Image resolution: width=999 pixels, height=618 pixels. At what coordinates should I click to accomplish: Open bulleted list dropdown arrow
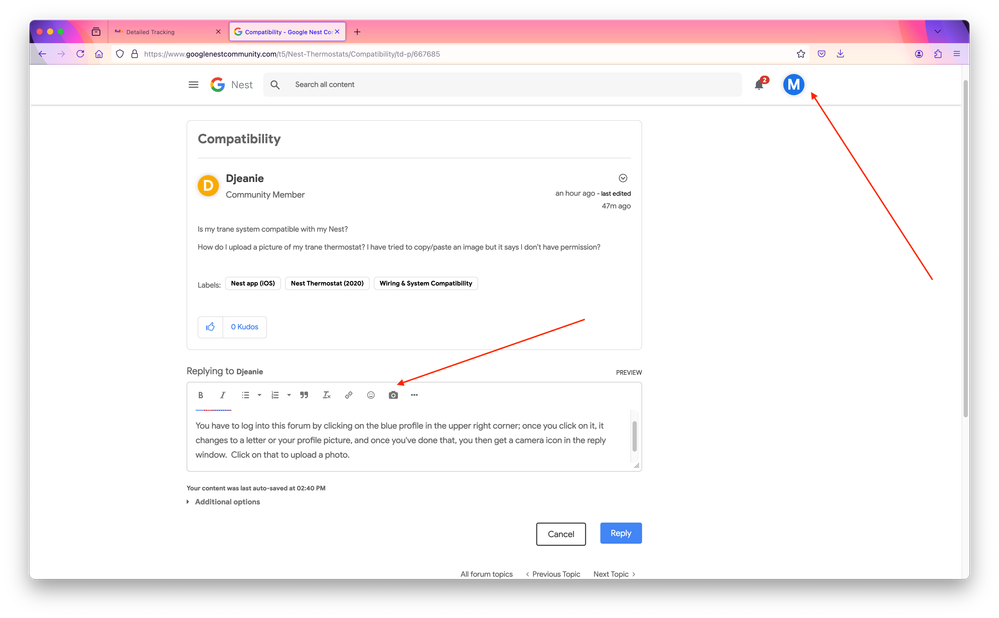pos(259,395)
